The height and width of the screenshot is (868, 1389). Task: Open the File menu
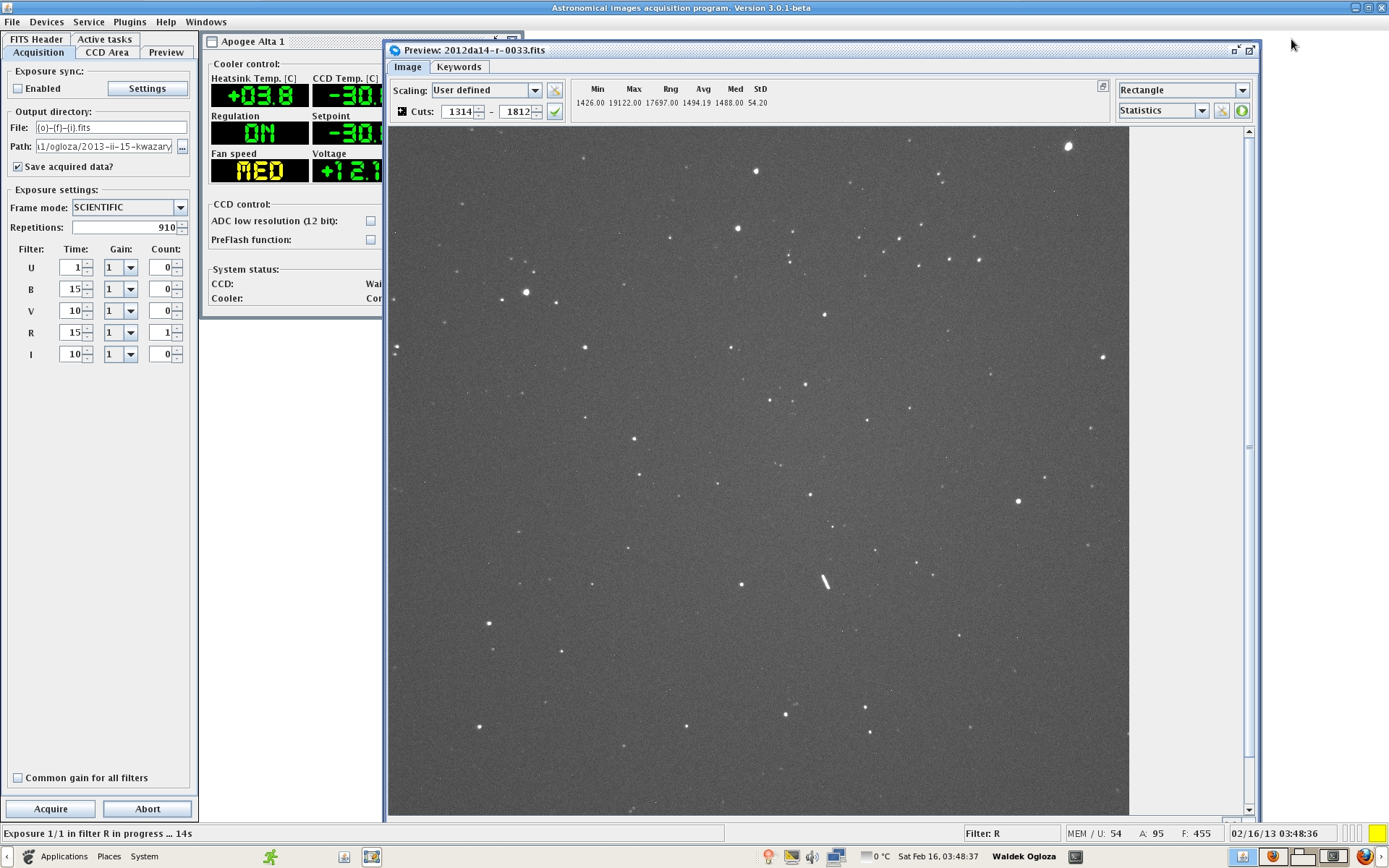point(12,22)
